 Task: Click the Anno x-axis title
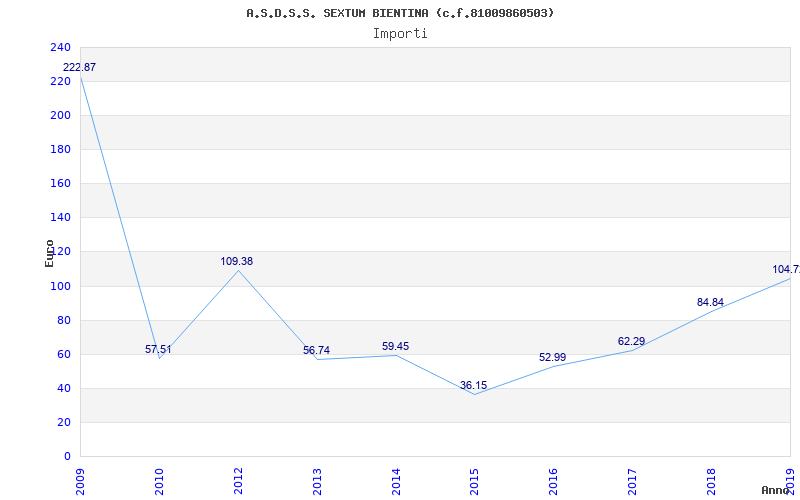[x=774, y=490]
